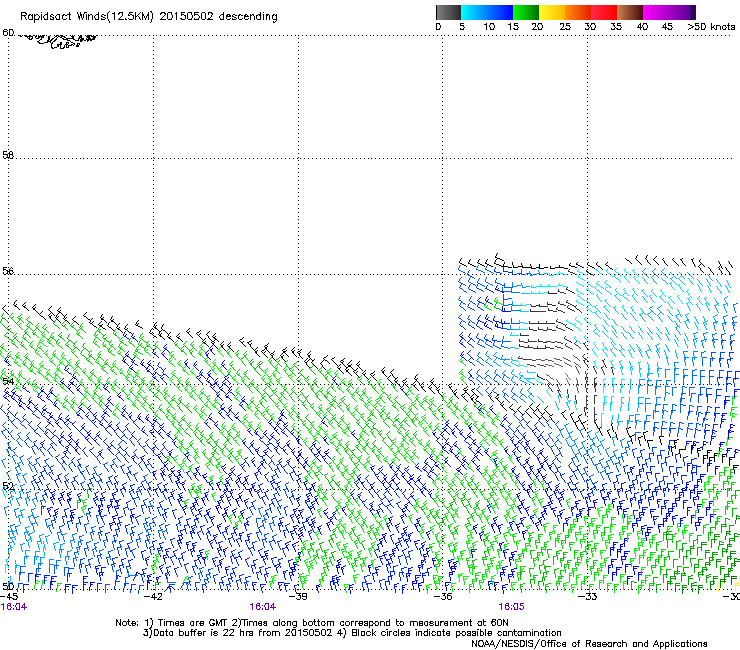The image size is (740, 650).
Task: Select the red 30-35 knots color band
Action: click(604, 12)
